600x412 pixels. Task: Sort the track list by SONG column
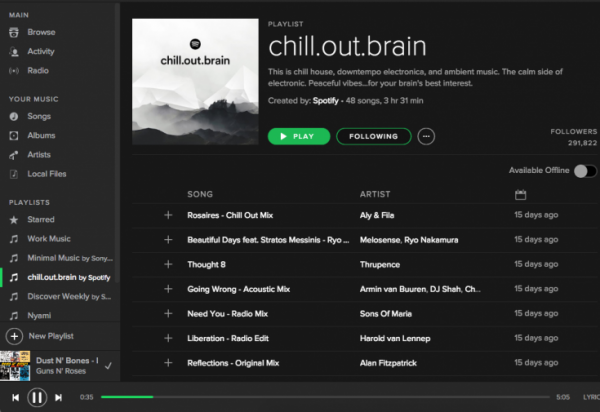[200, 194]
